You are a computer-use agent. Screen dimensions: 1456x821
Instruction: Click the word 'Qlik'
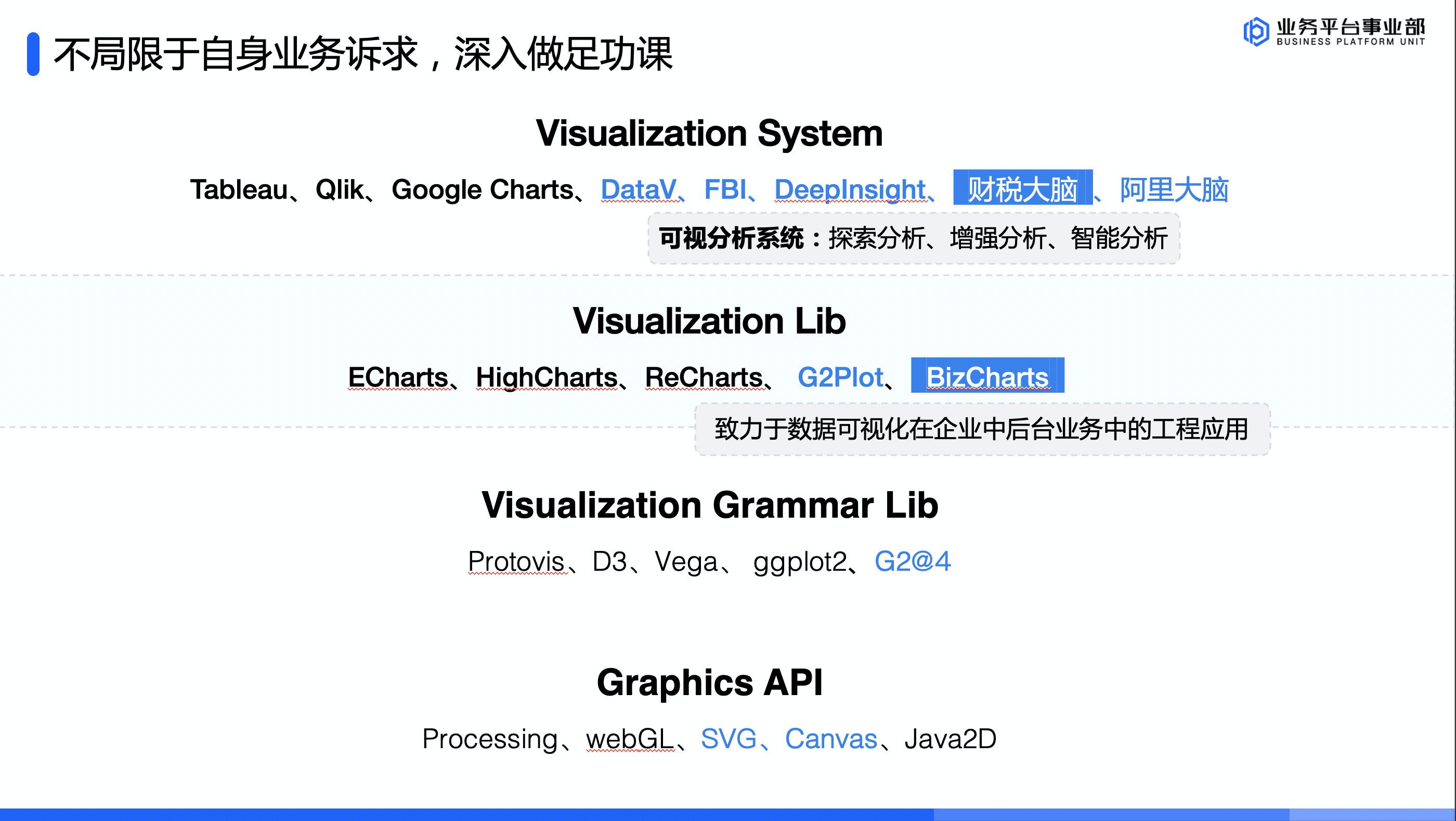pos(340,189)
